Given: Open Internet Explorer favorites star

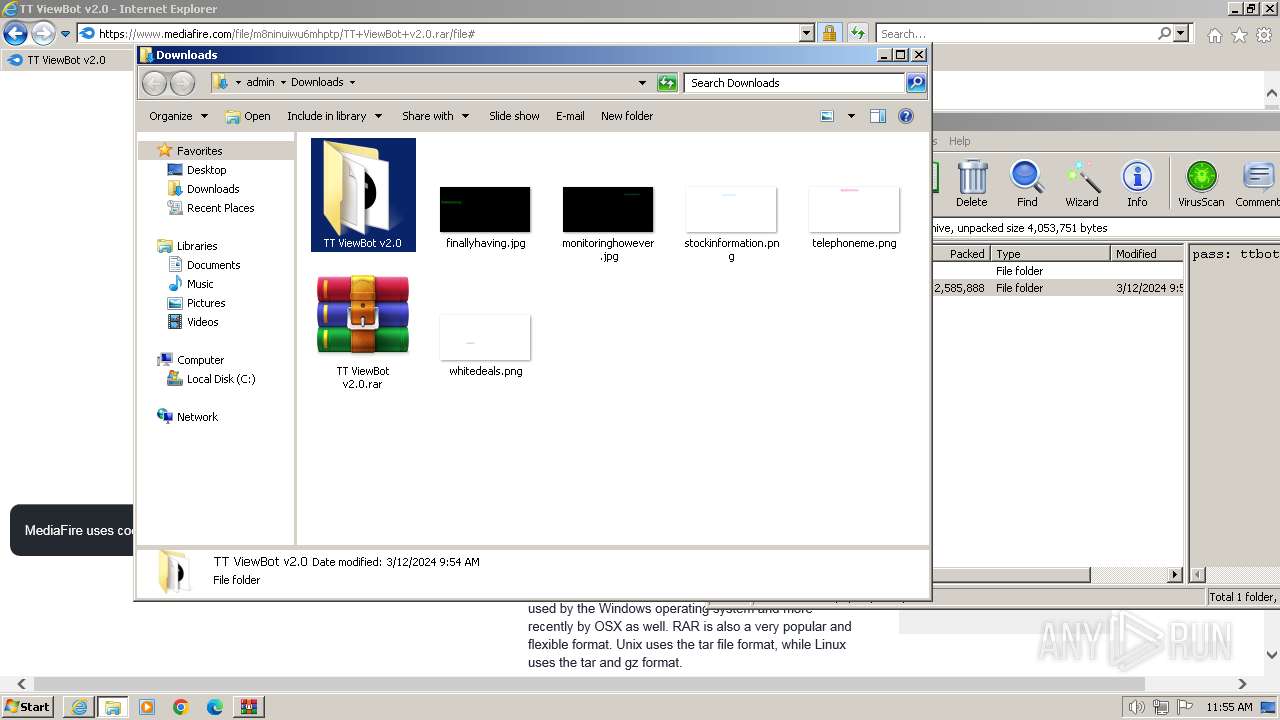Looking at the screenshot, I should click(1239, 35).
